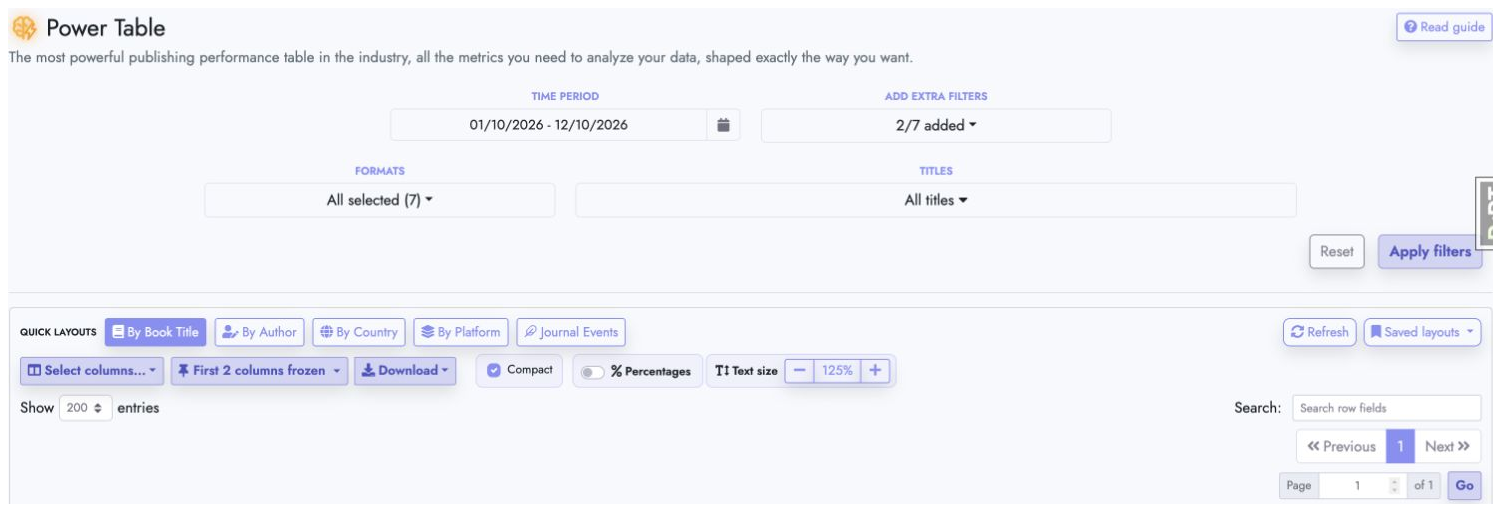Screen dimensions: 1501x512
Task: Go to Next page
Action: pyautogui.click(x=1447, y=447)
